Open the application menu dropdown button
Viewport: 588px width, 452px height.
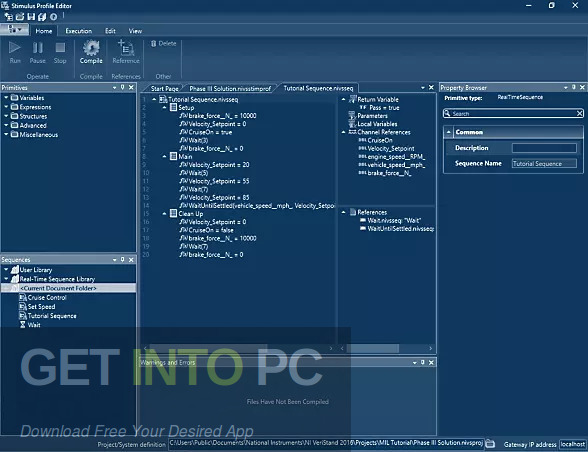(14, 30)
